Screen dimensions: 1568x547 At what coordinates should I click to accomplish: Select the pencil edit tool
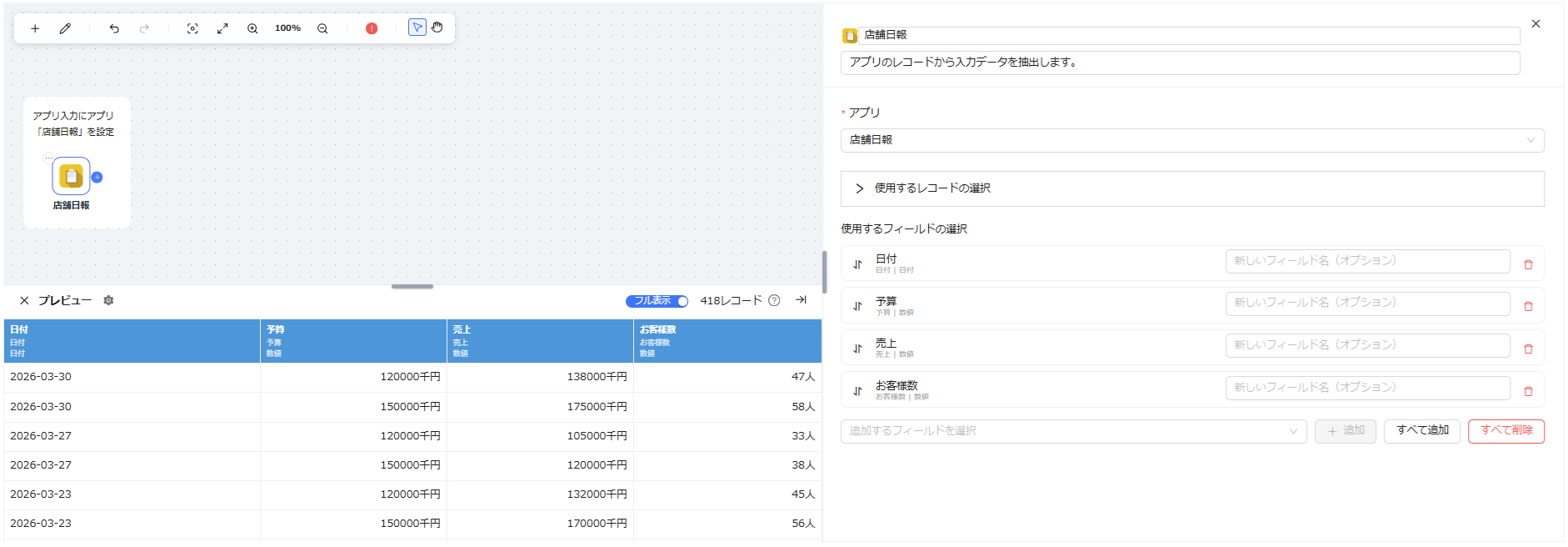(65, 28)
